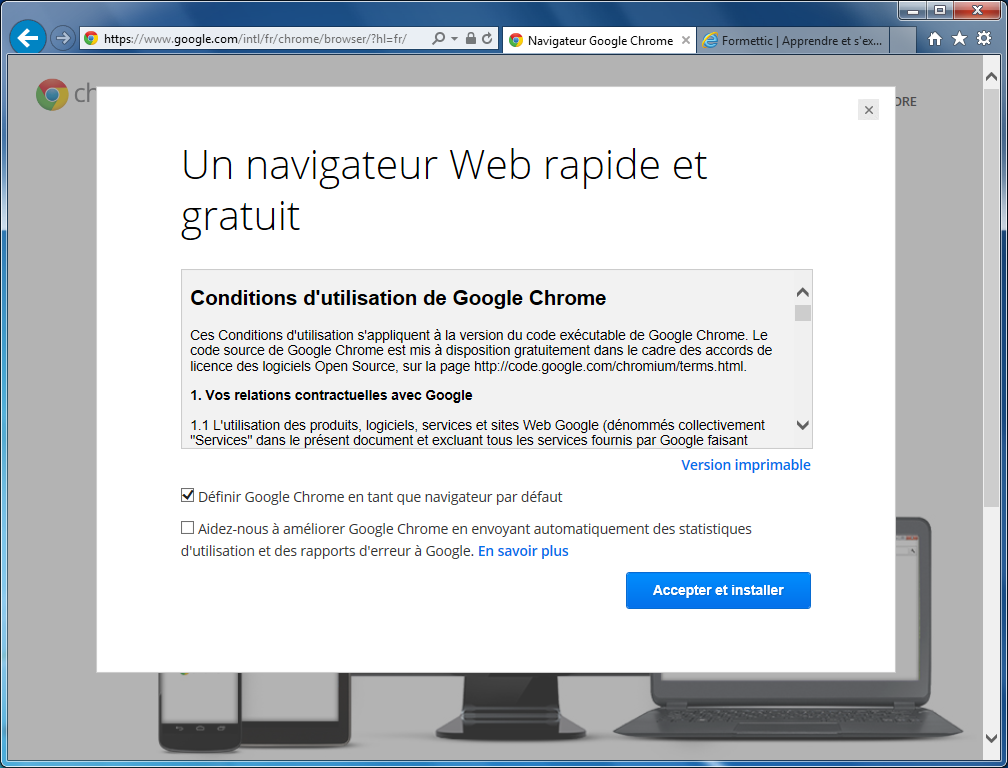Click the page scrollbar up arrow

click(x=991, y=76)
